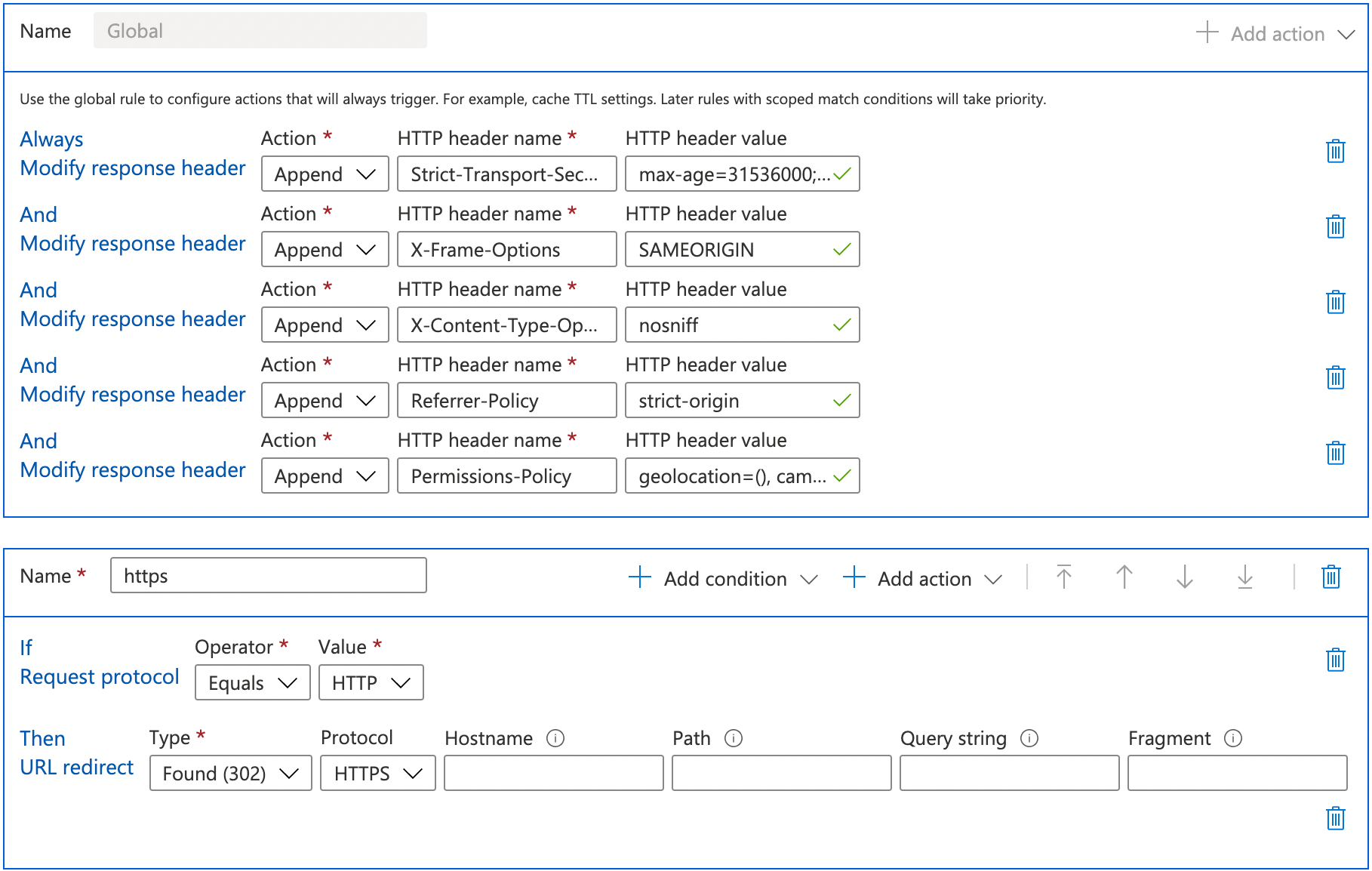The image size is (1372, 871).
Task: Open the Add condition menu on the https rule
Action: point(722,578)
